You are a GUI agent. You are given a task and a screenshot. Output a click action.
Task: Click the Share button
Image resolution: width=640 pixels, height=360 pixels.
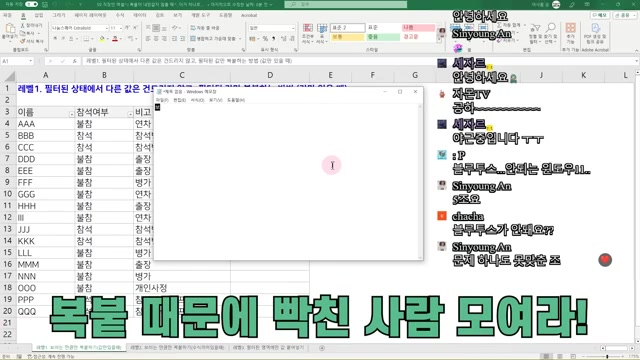[624, 15]
